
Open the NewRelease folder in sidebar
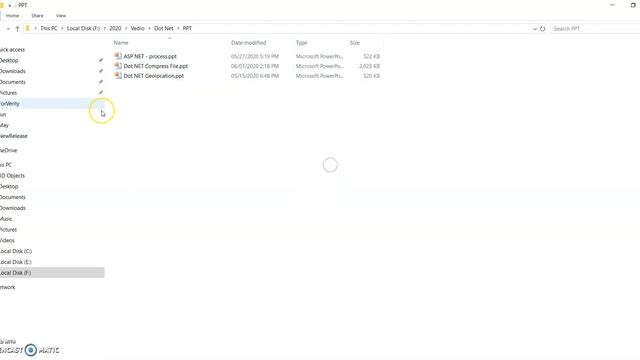coord(14,136)
